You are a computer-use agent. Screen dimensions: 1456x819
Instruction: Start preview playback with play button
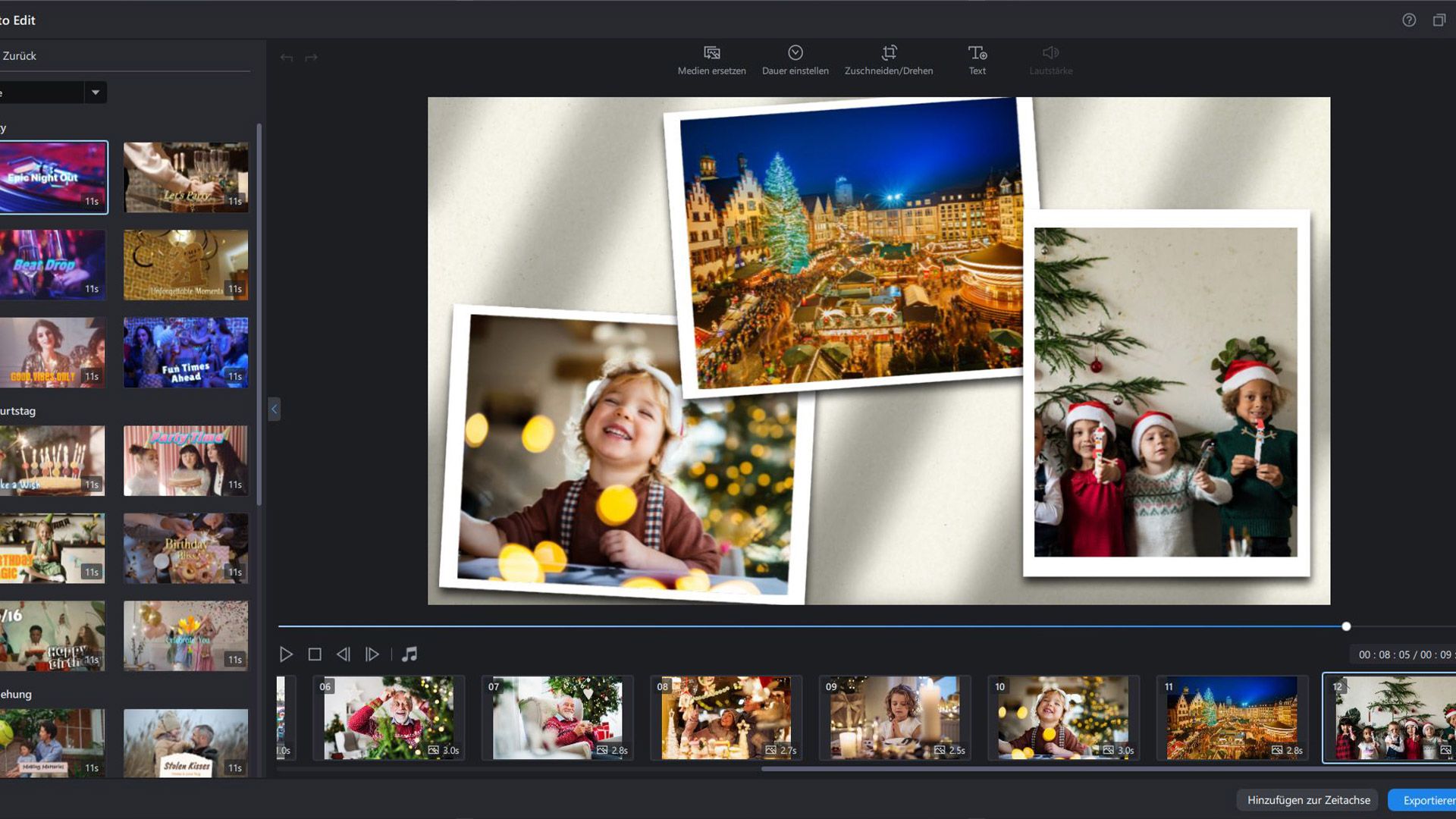coord(287,653)
